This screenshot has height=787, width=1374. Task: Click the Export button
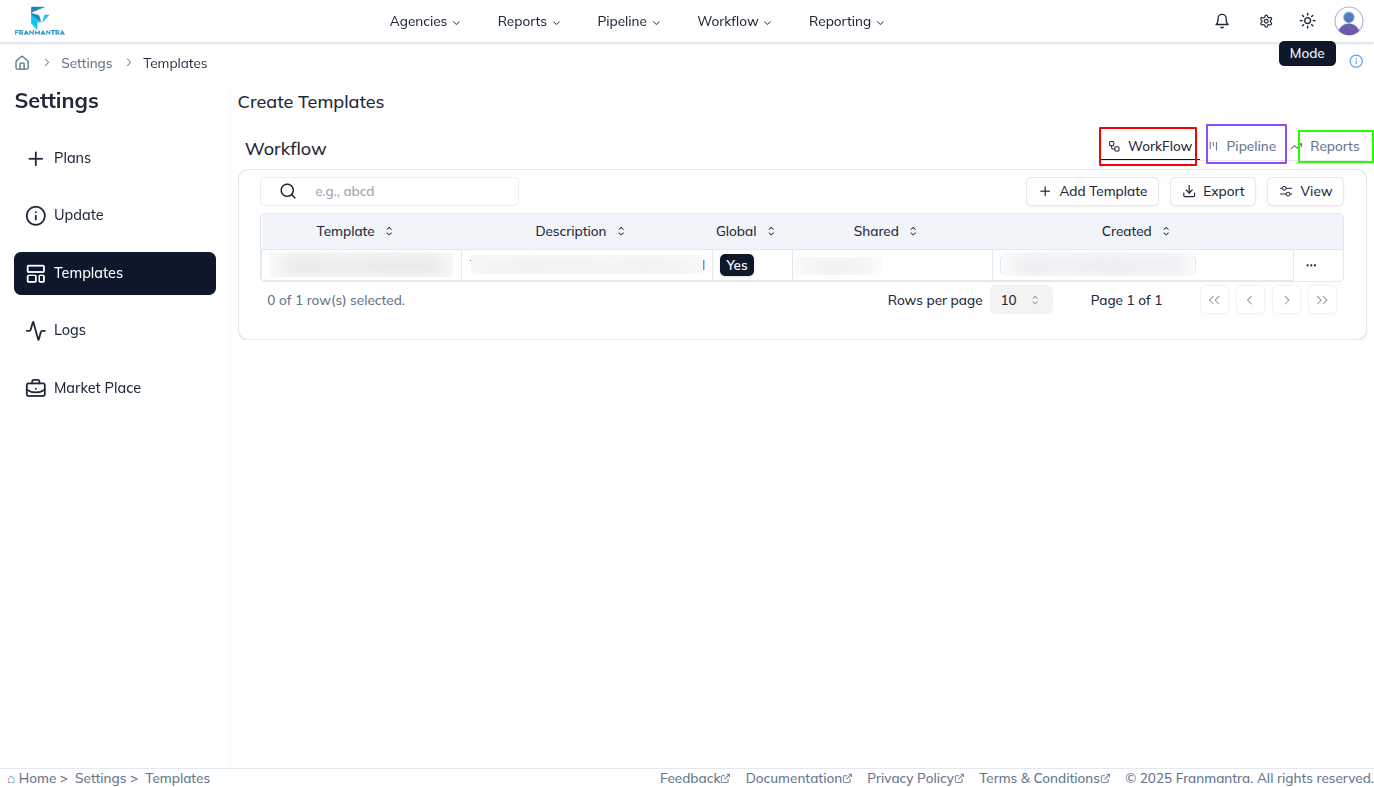click(1213, 191)
